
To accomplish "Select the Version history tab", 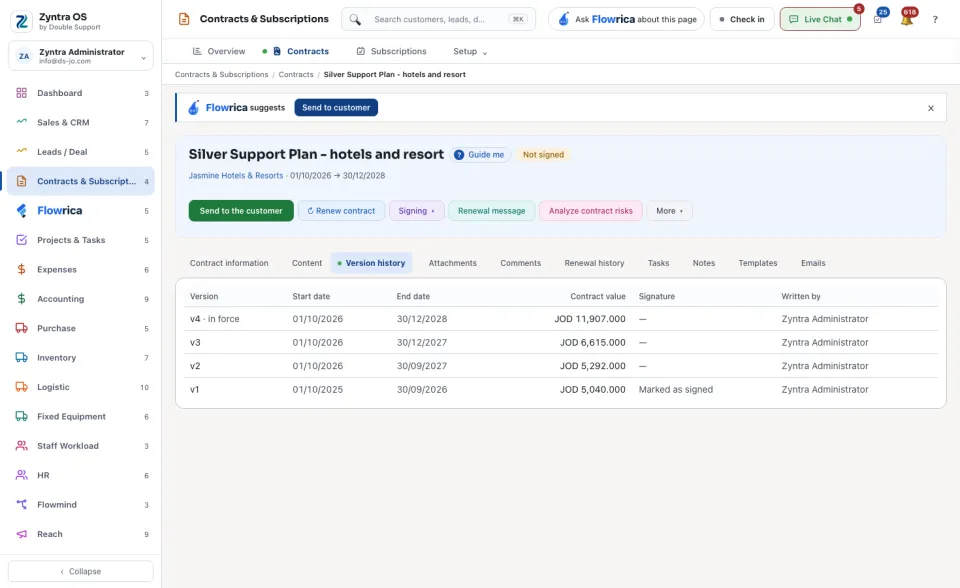I will point(372,263).
